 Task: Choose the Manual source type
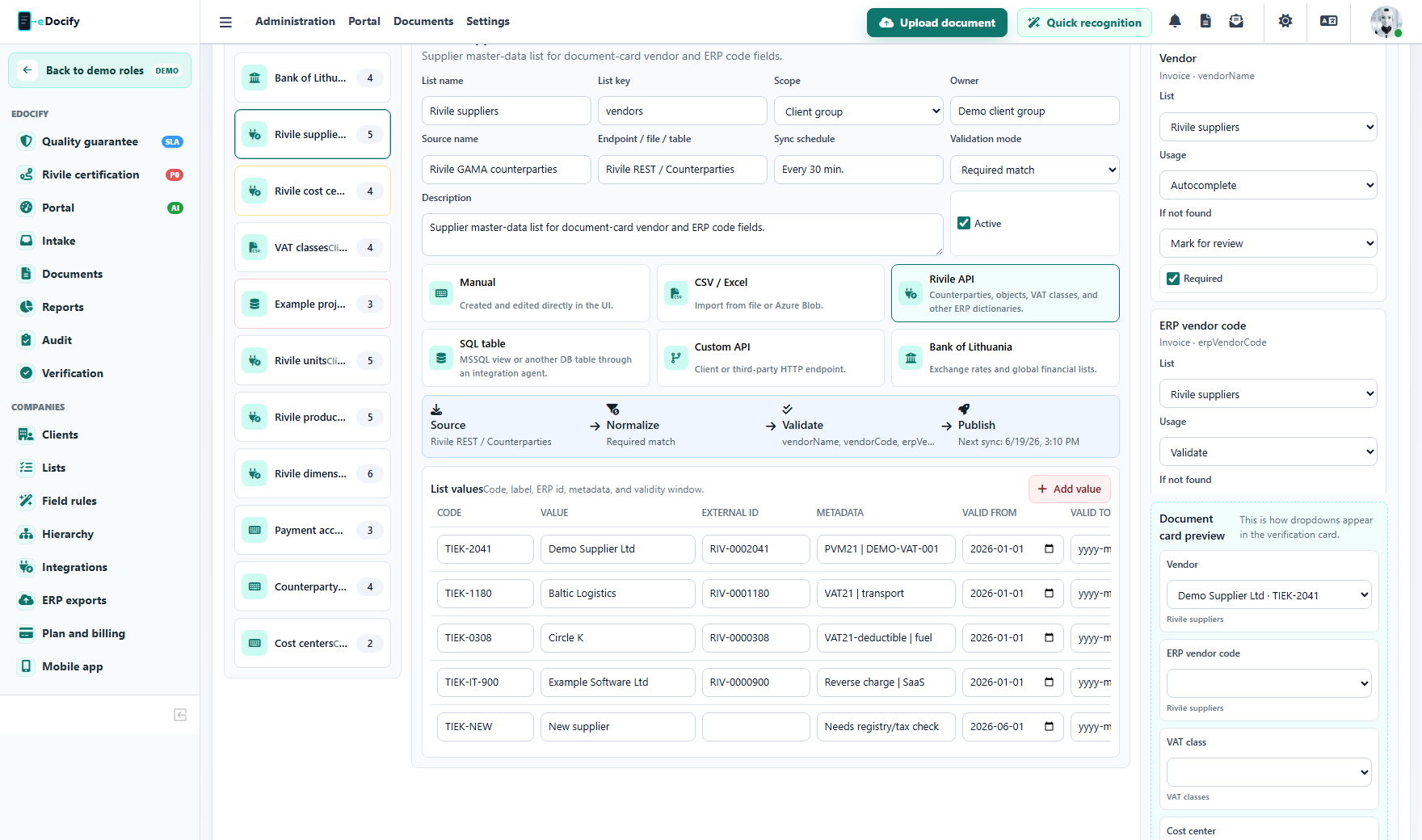pyautogui.click(x=536, y=293)
